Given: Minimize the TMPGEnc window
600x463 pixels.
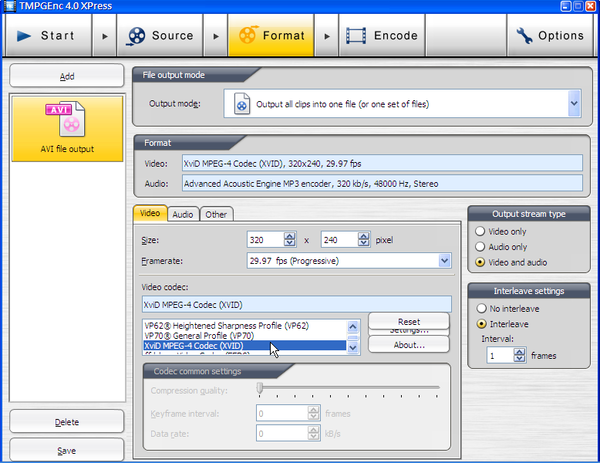Looking at the screenshot, I should tap(566, 6).
